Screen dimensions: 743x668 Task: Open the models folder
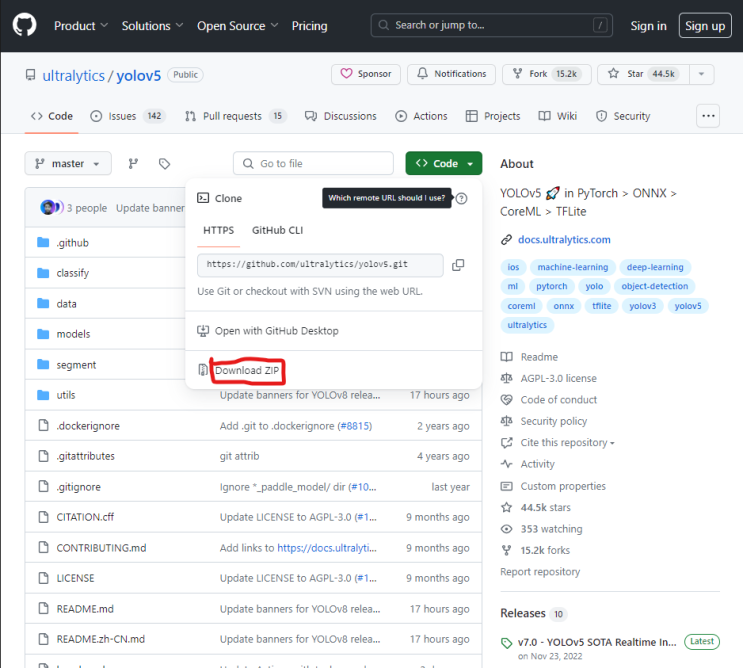pyautogui.click(x=73, y=334)
